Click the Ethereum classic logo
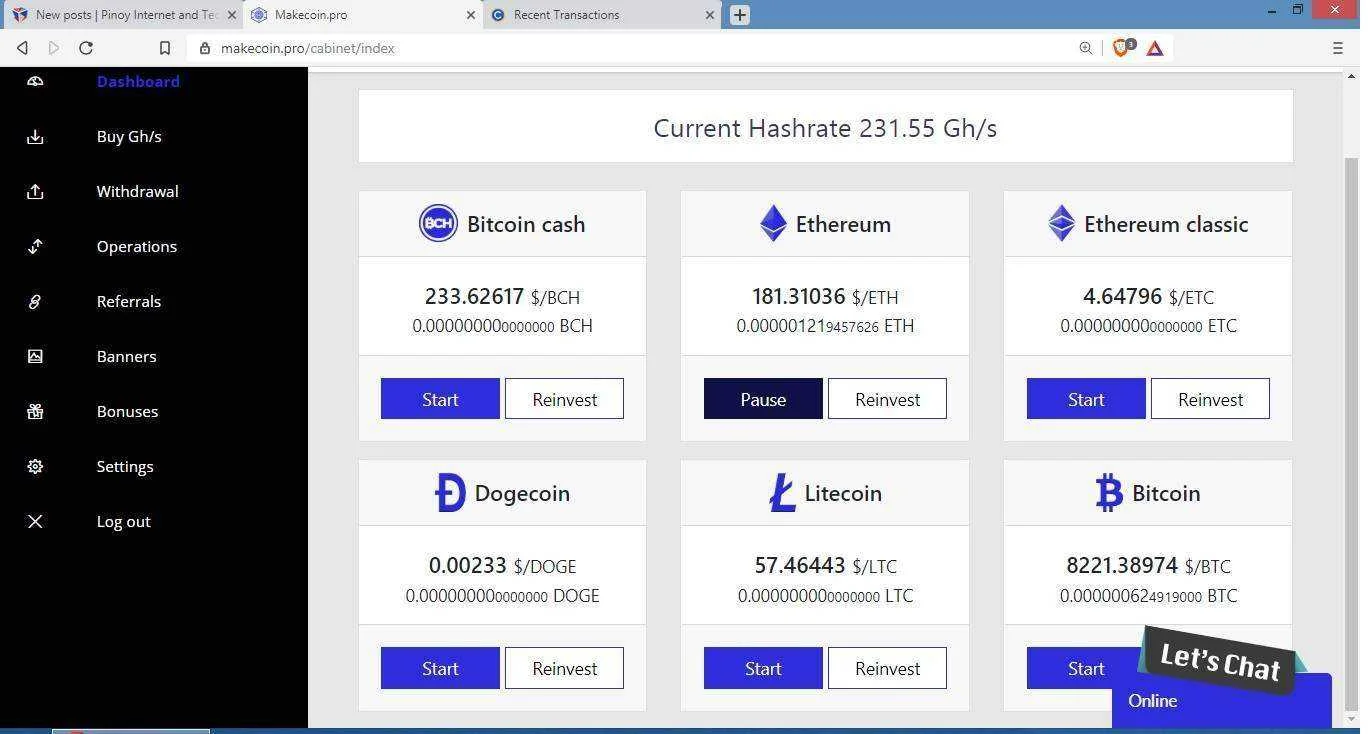 pyautogui.click(x=1061, y=223)
